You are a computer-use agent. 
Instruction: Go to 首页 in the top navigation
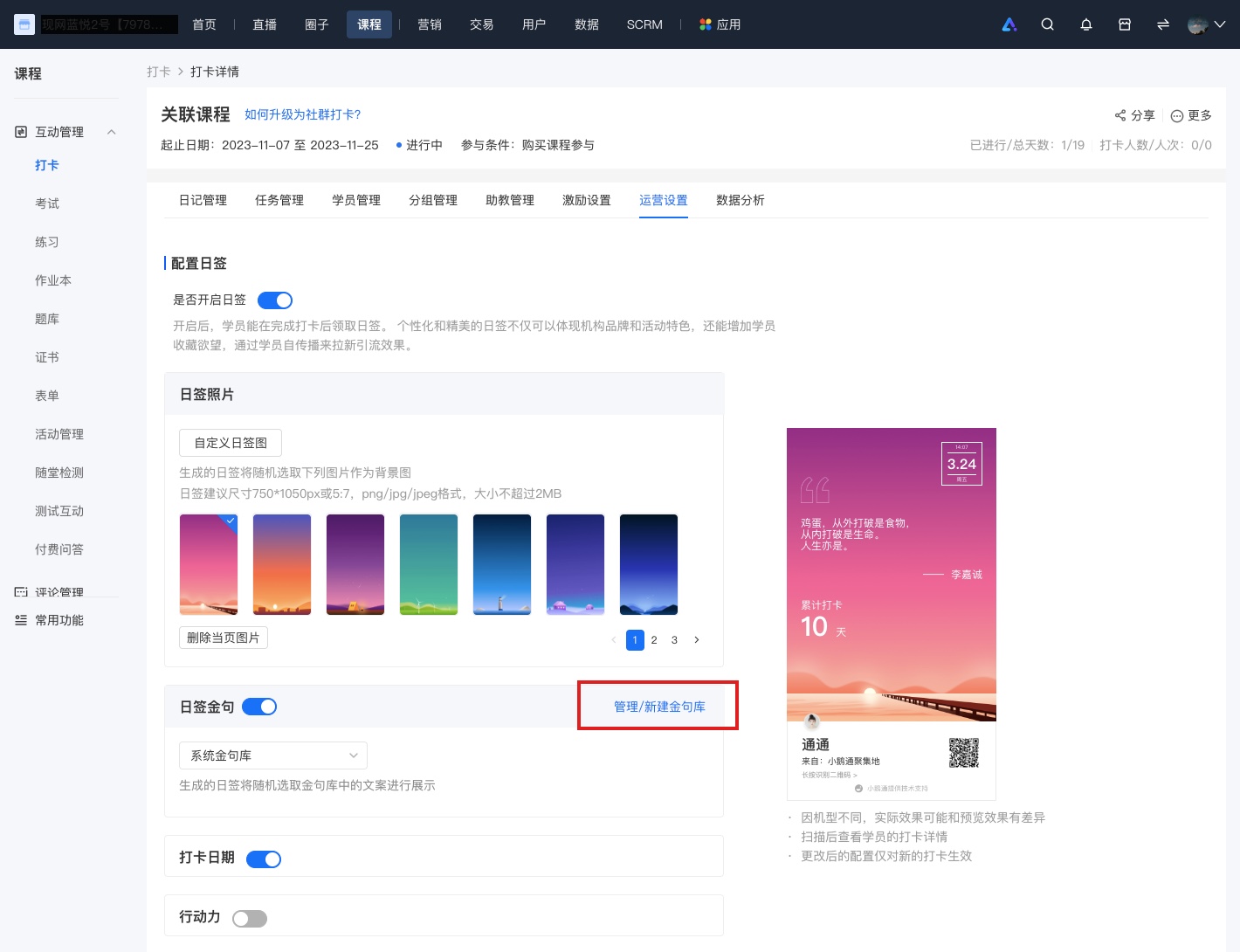pos(204,24)
